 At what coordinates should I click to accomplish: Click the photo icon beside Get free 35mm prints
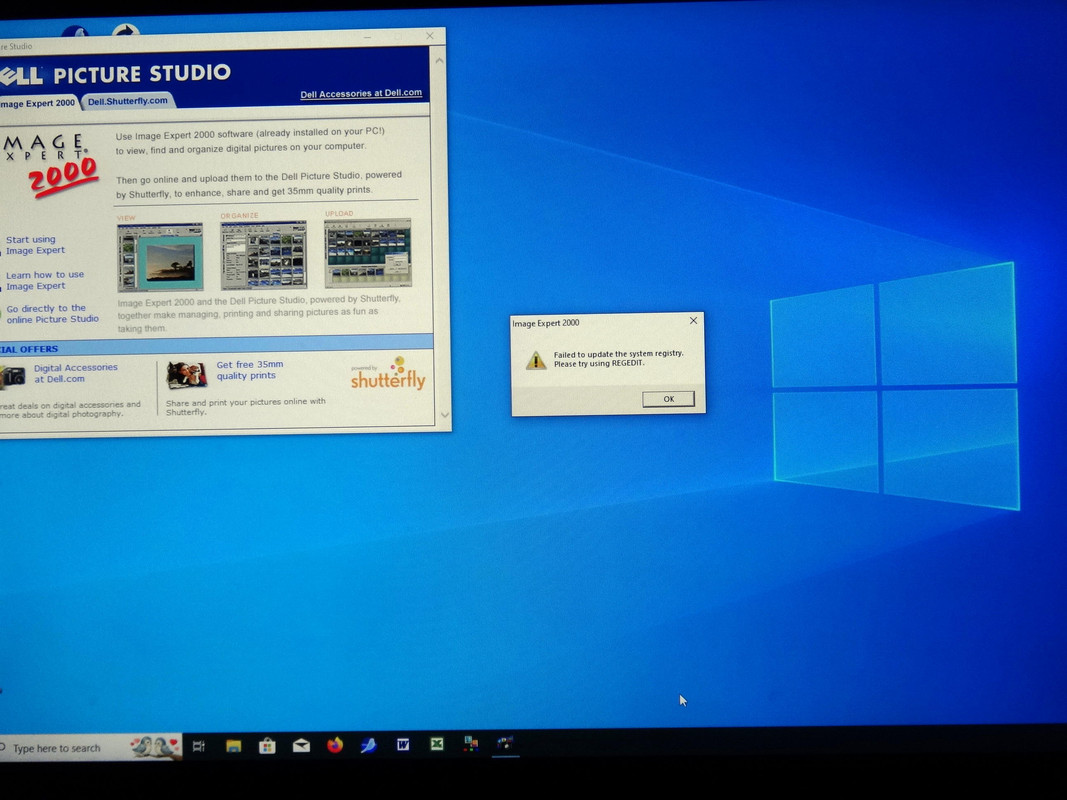tap(186, 374)
